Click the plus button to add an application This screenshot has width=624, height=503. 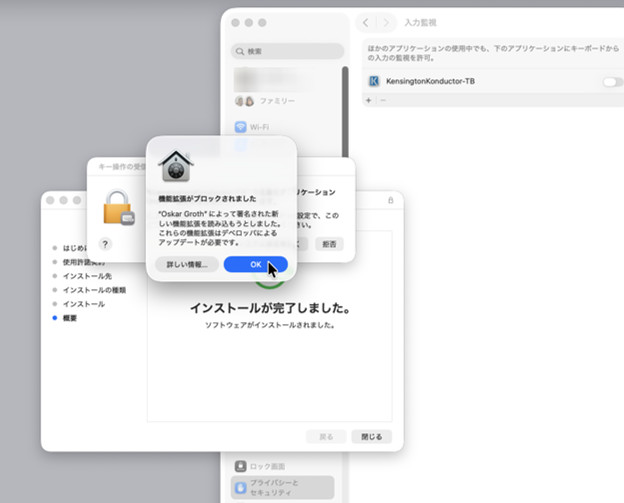click(368, 101)
